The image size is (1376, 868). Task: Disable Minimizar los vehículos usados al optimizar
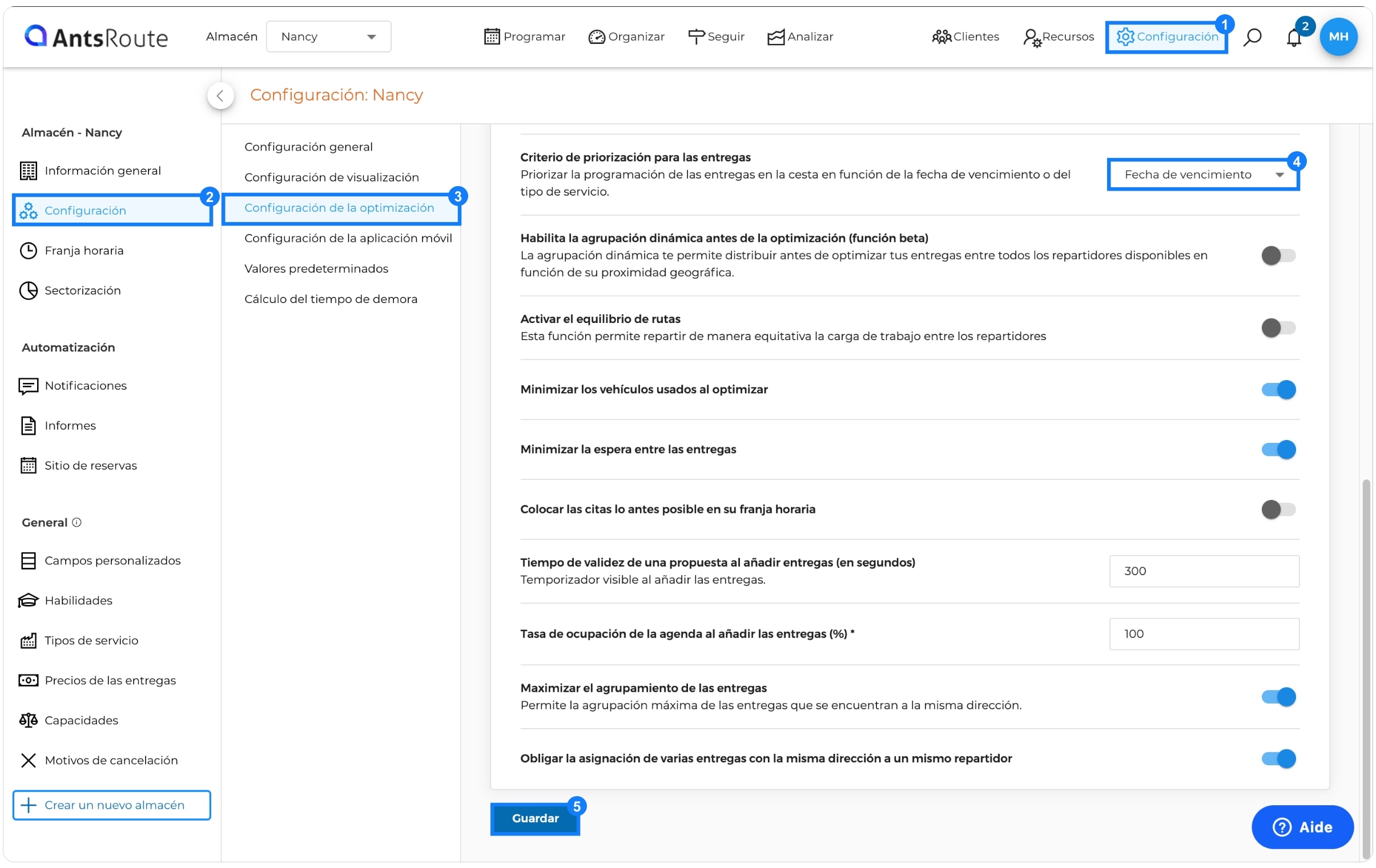pos(1278,389)
